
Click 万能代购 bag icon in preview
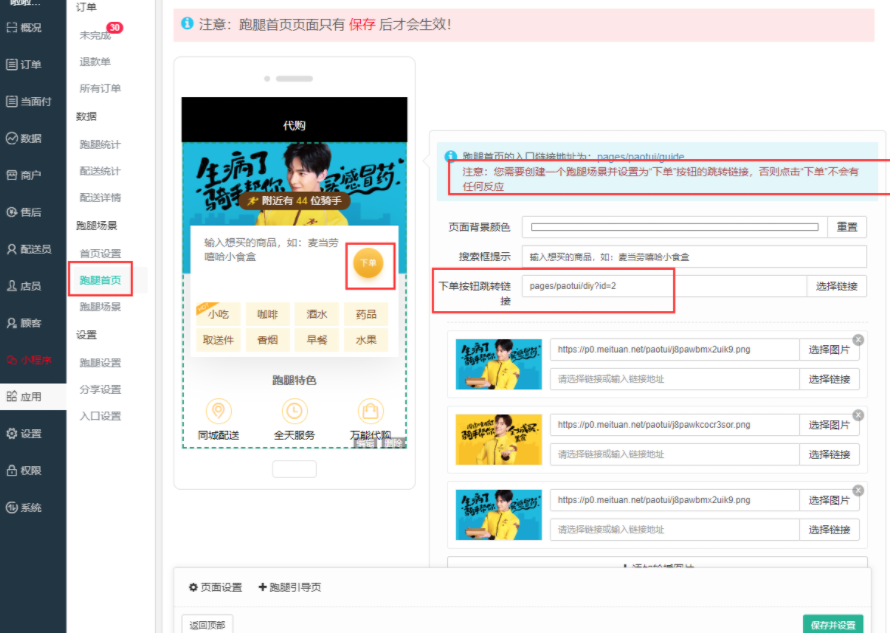[370, 410]
